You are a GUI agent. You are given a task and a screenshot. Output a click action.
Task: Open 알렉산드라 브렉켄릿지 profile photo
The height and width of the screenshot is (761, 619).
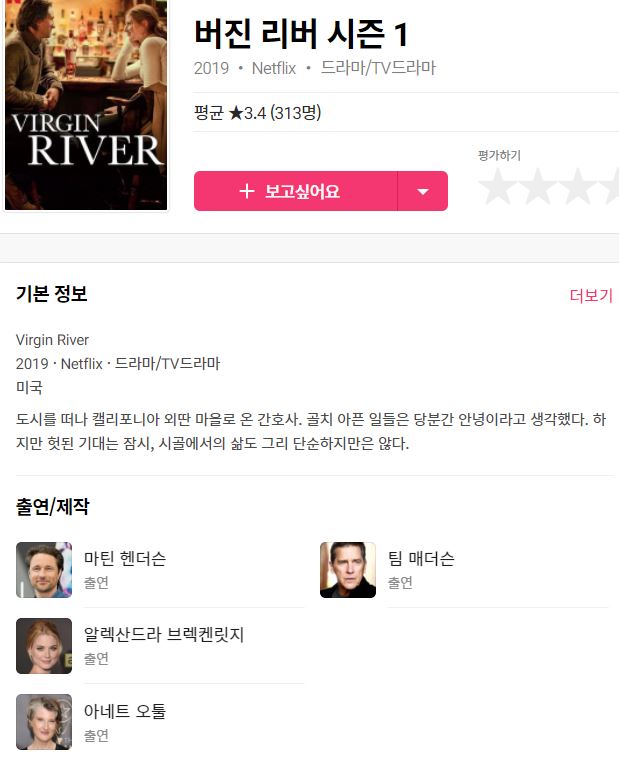tap(44, 646)
